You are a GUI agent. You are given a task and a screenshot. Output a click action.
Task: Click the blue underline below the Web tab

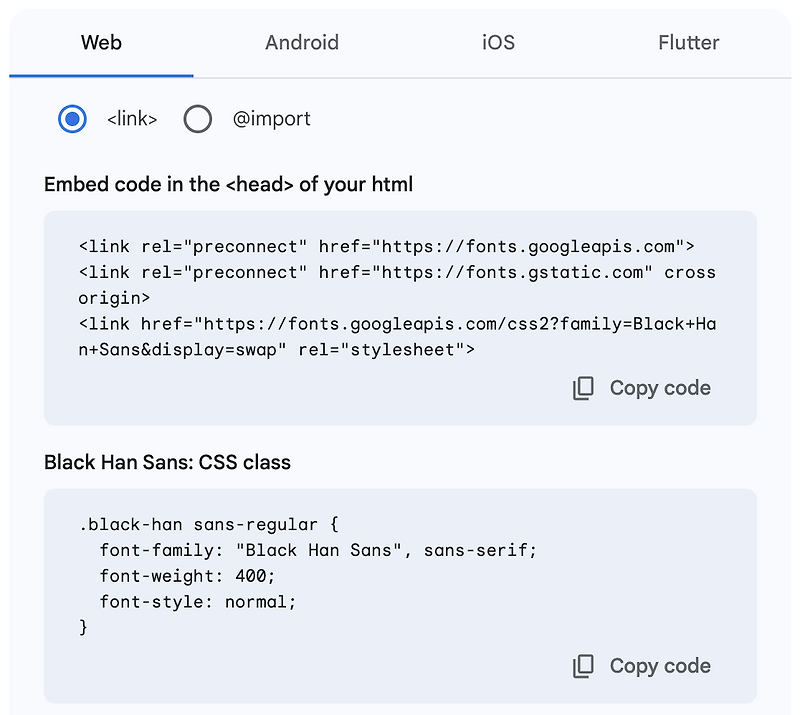coord(100,72)
